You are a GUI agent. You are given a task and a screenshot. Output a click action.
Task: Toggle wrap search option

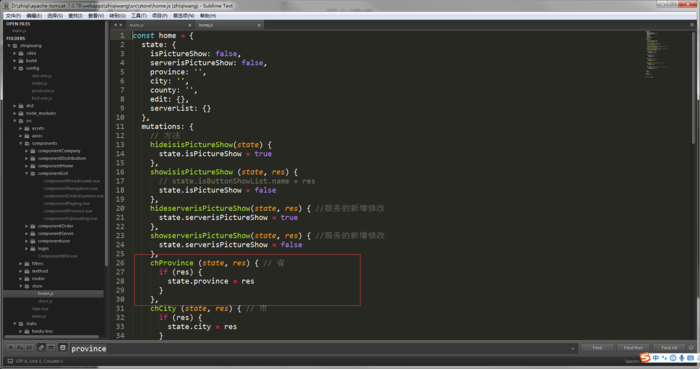point(41,348)
